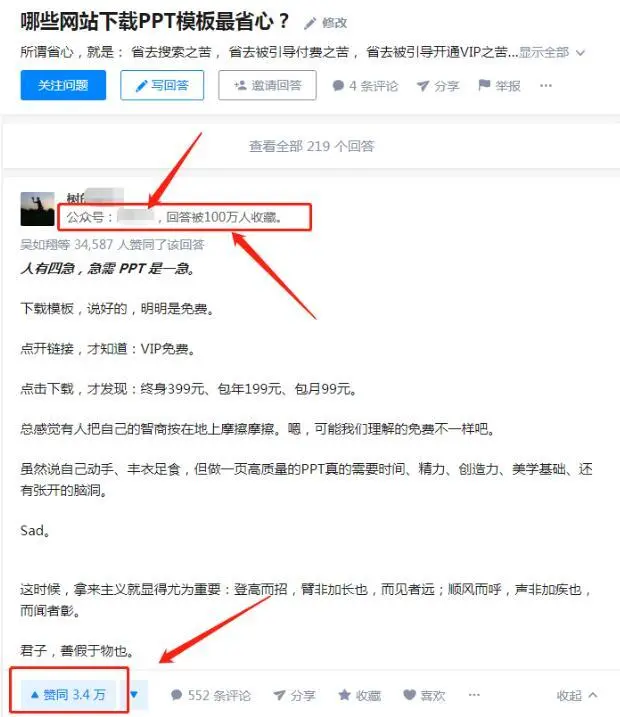The image size is (620, 717).
Task: Click the 写回答 button
Action: pyautogui.click(x=162, y=85)
